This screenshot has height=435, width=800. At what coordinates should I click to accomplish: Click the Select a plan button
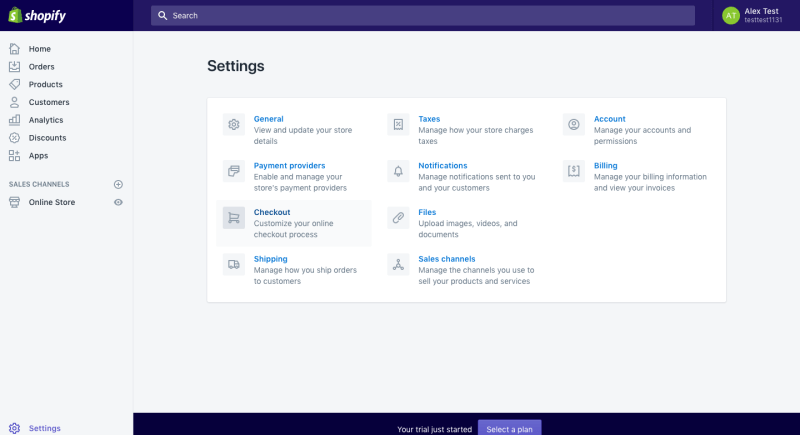click(509, 428)
